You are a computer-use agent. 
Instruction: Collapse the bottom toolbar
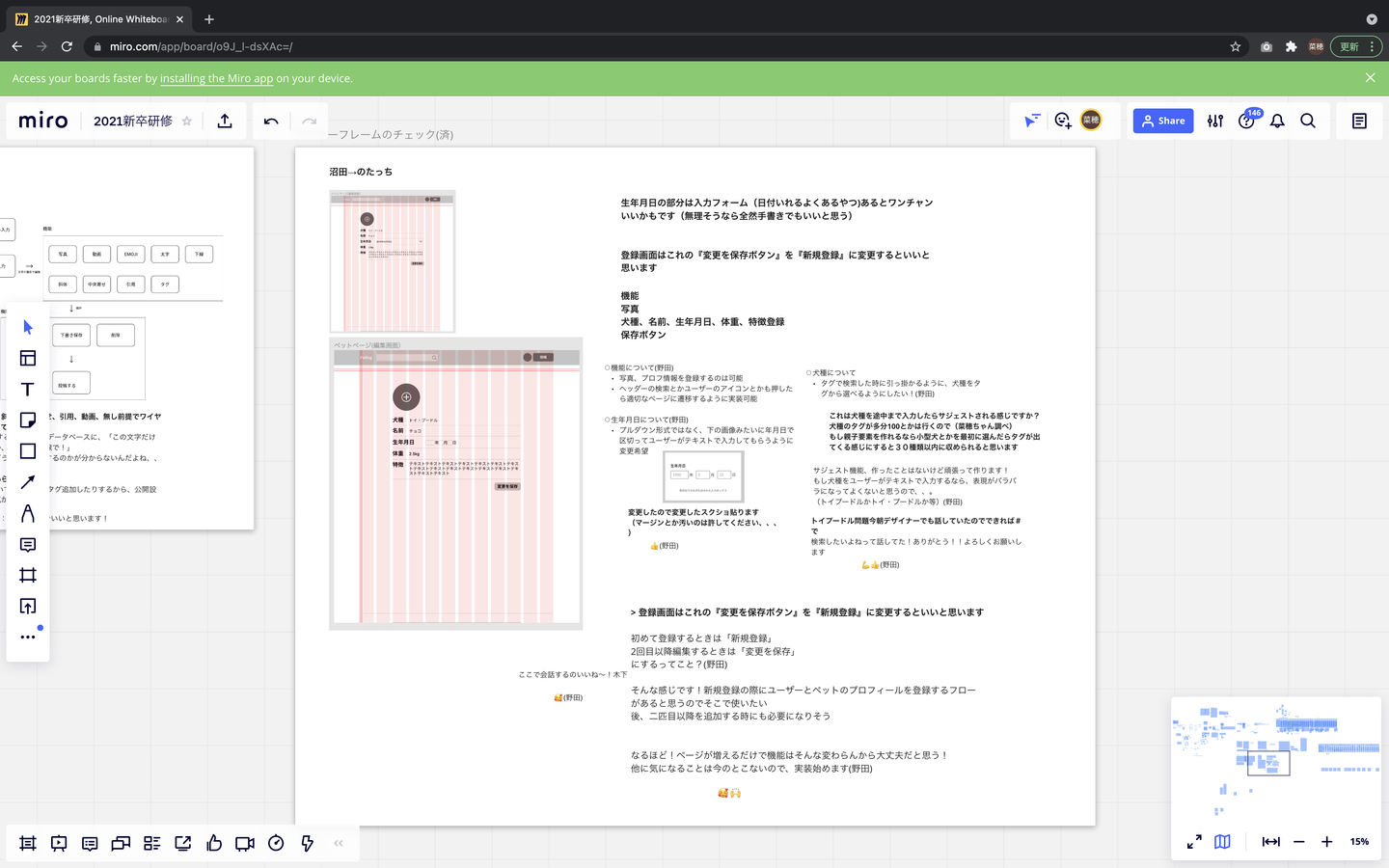(339, 844)
